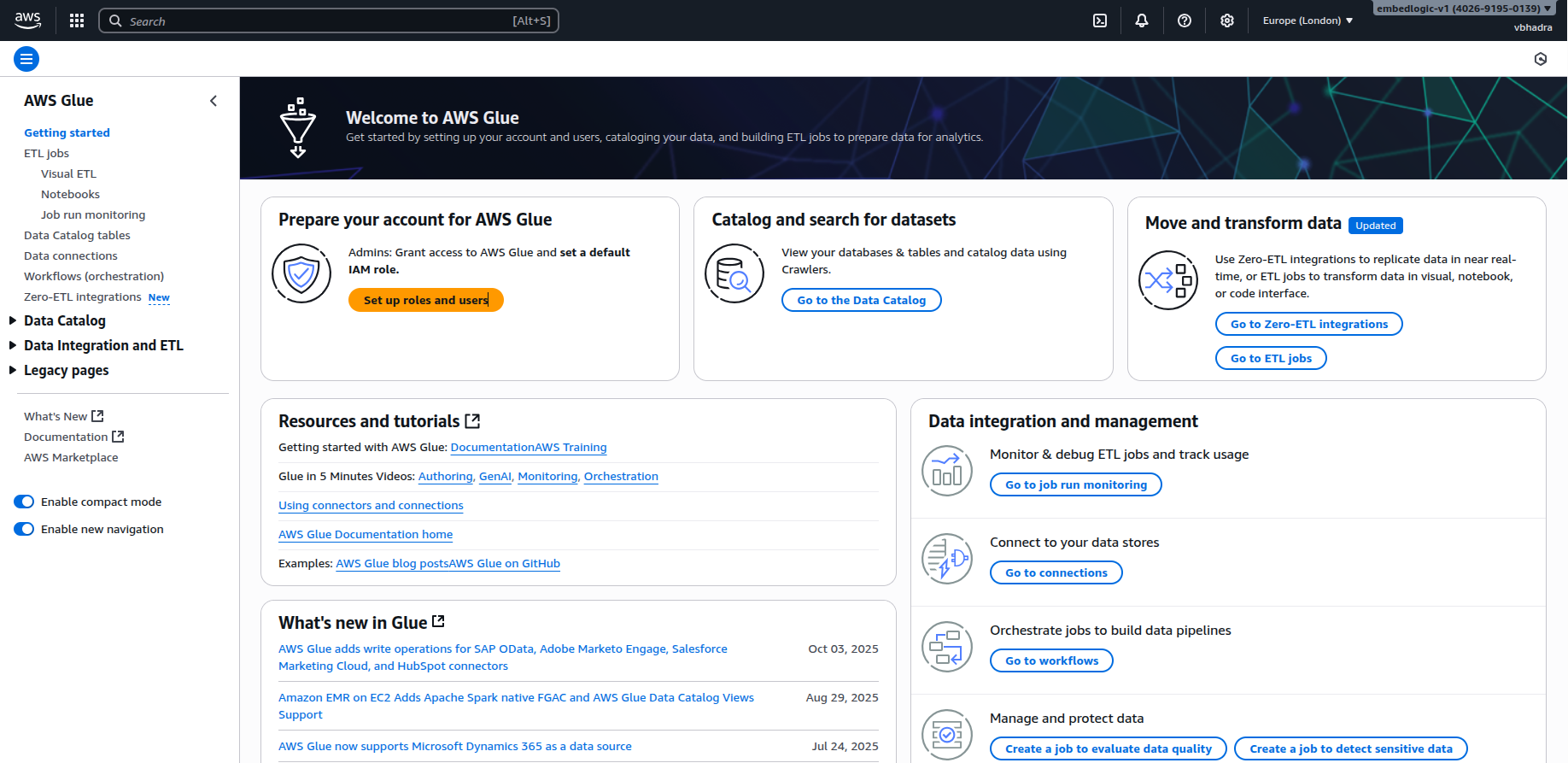Image resolution: width=1568 pixels, height=763 pixels.
Task: Select Visual ETL in sidebar
Action: 68,173
